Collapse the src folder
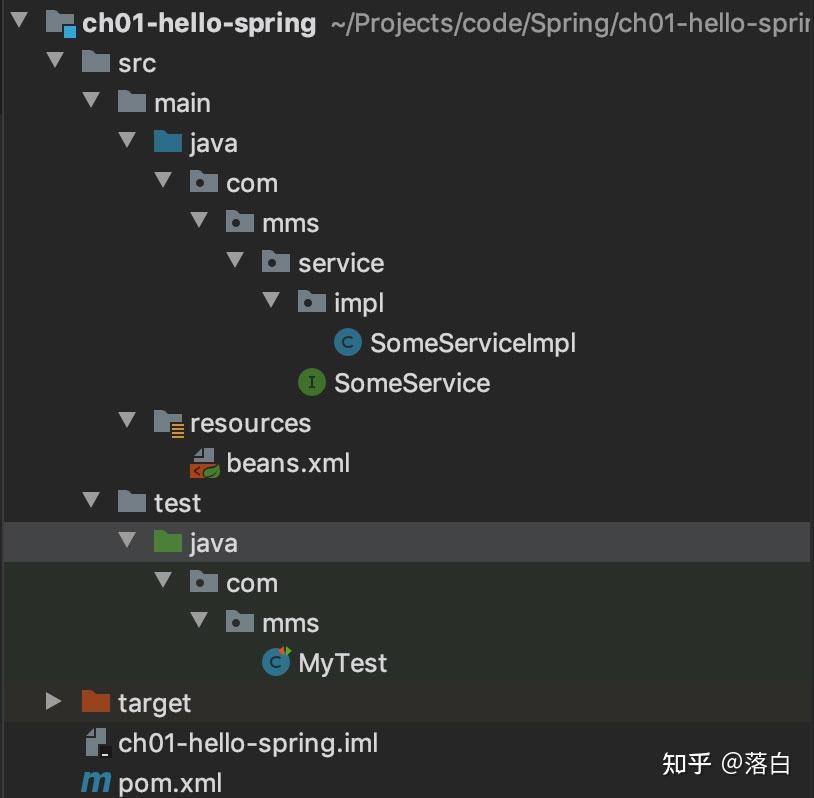The height and width of the screenshot is (798, 814). click(54, 62)
